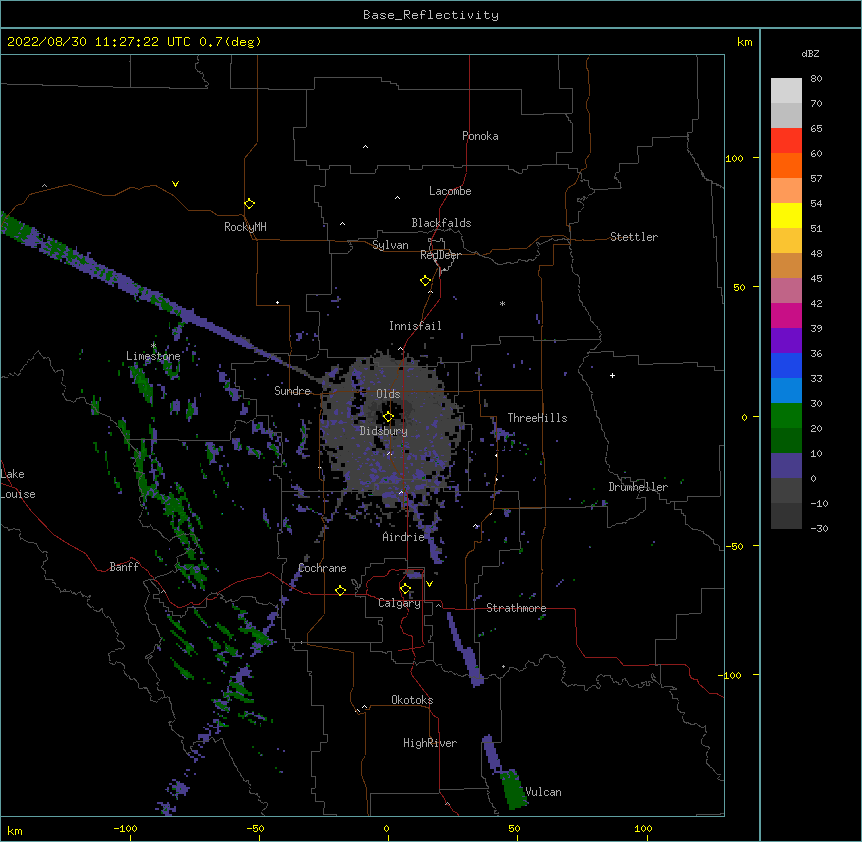Click the Sundre city label
This screenshot has height=842, width=862.
tap(292, 391)
